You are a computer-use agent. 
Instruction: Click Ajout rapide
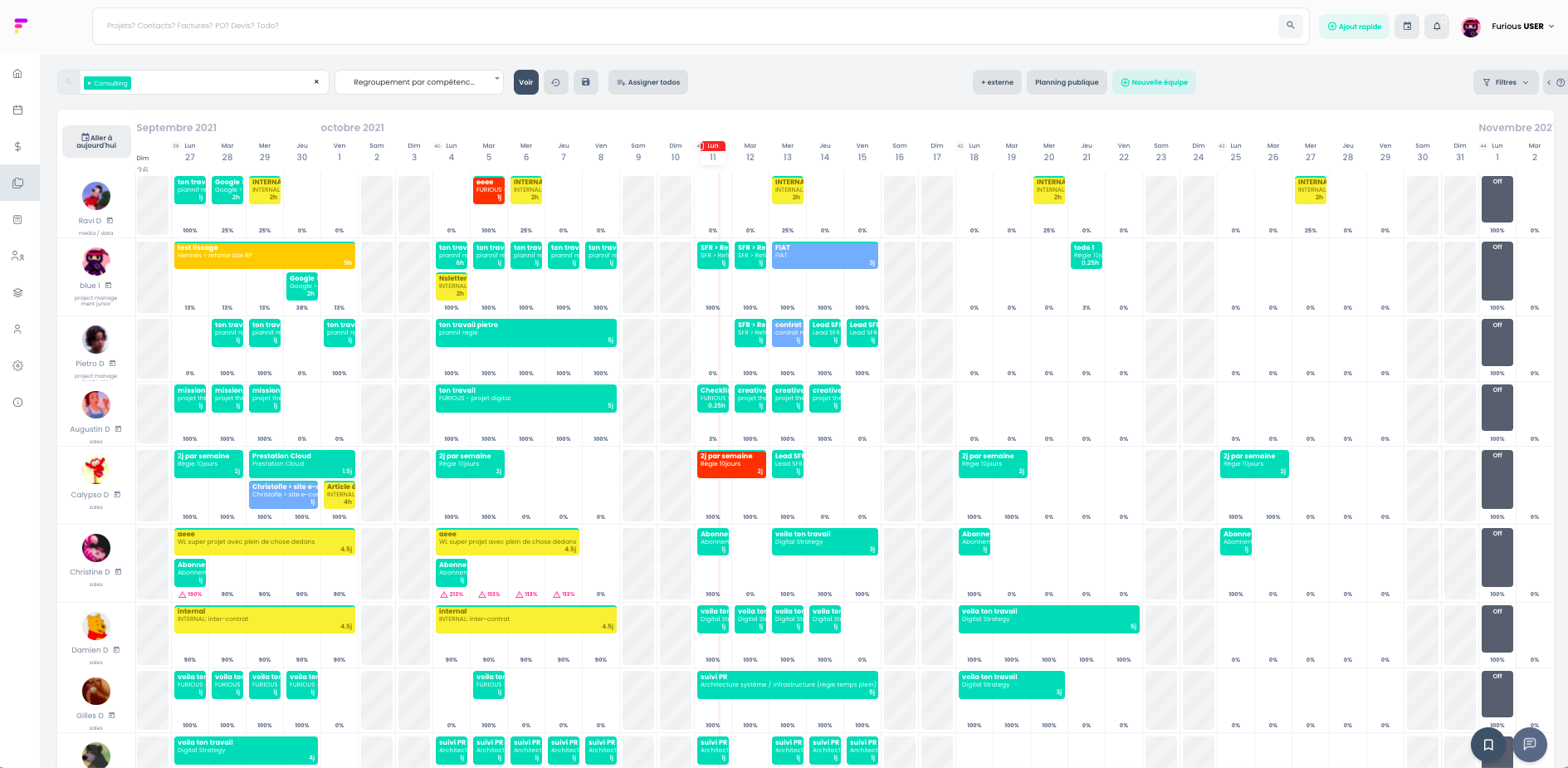tap(1354, 27)
